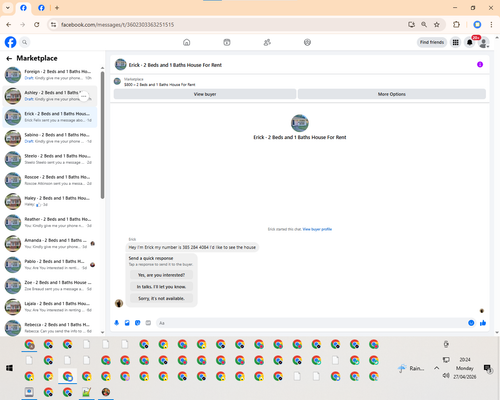This screenshot has width=500, height=400.
Task: Open Sabino conversation
Action: pyautogui.click(x=50, y=138)
